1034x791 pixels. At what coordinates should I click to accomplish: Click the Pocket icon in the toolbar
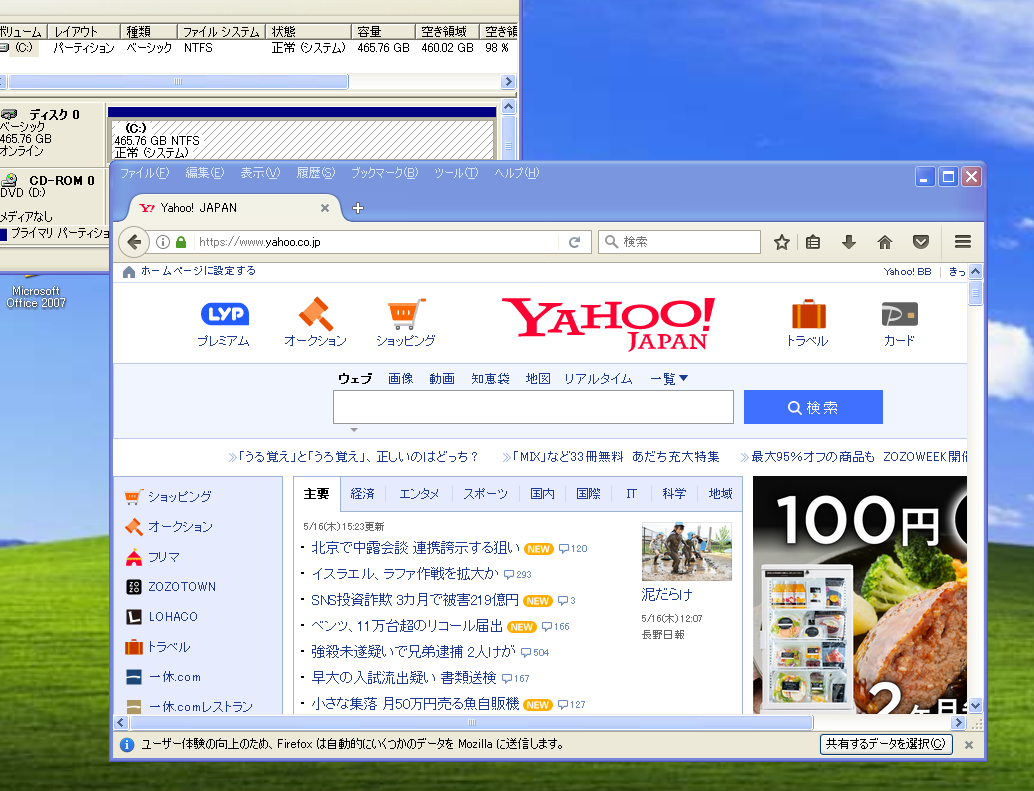coord(921,242)
